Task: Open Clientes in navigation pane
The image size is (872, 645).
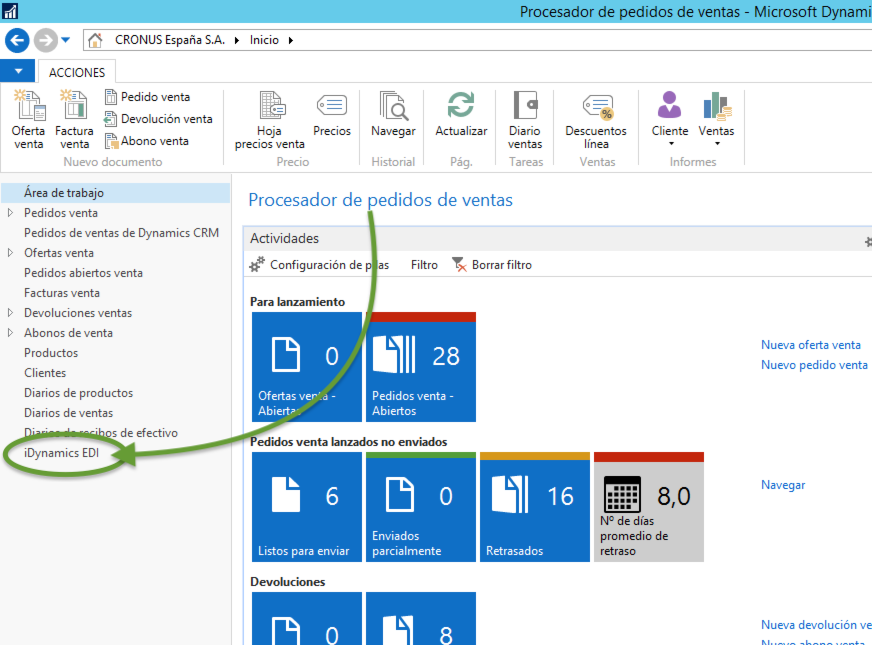Action: point(45,373)
